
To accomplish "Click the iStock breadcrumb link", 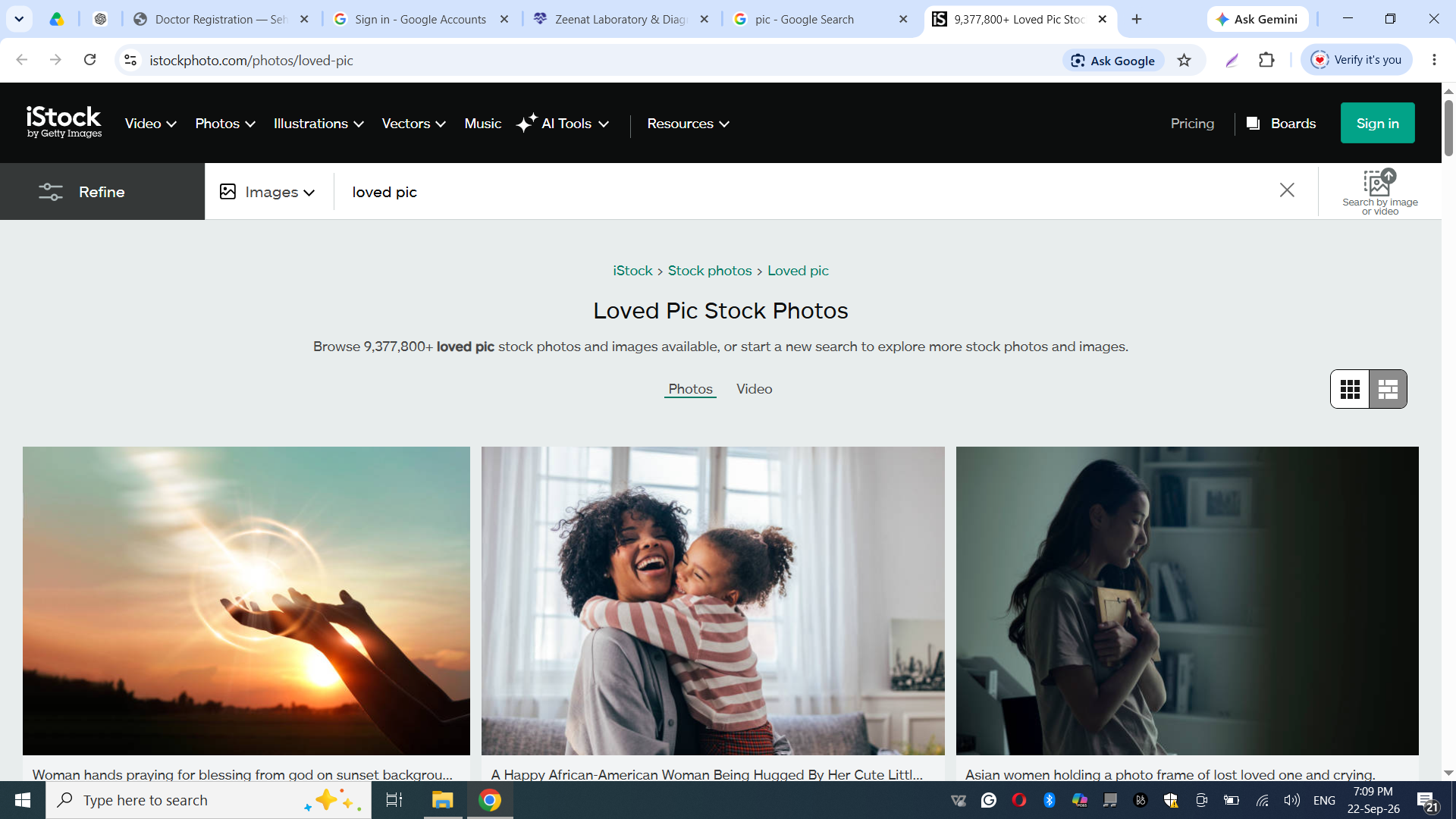I will click(x=632, y=271).
